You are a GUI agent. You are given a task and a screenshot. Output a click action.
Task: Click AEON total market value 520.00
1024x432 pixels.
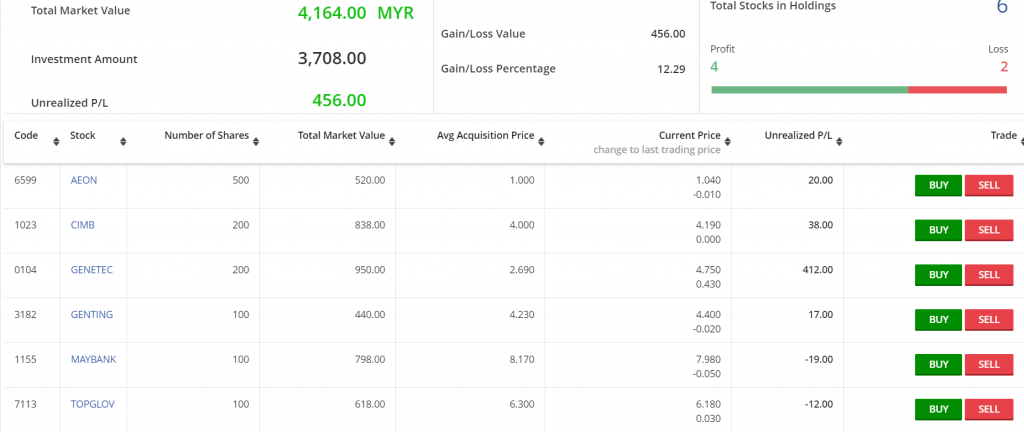tap(370, 180)
